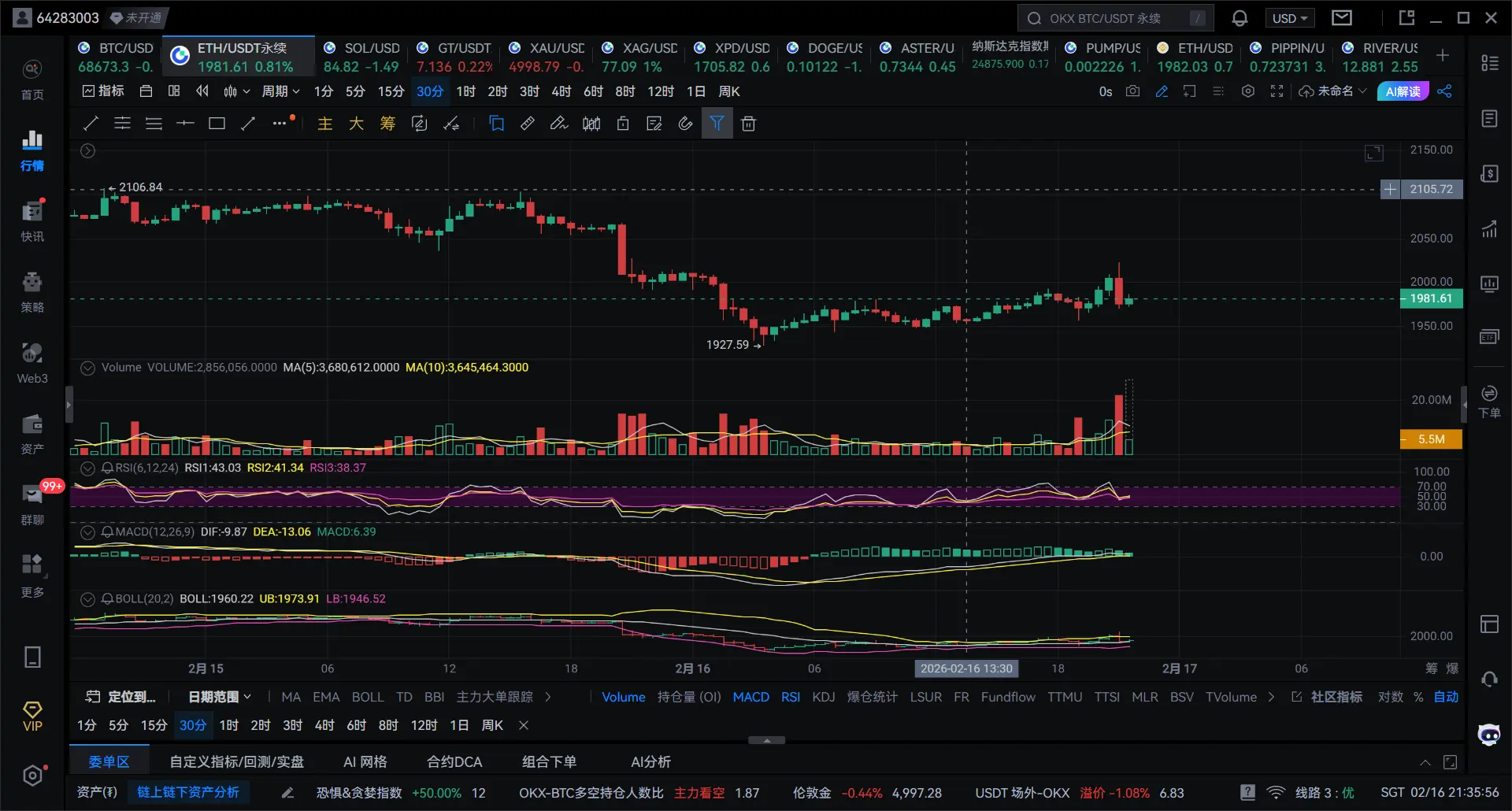
Task: Select the 1时 timeframe in top toolbar
Action: pos(465,91)
